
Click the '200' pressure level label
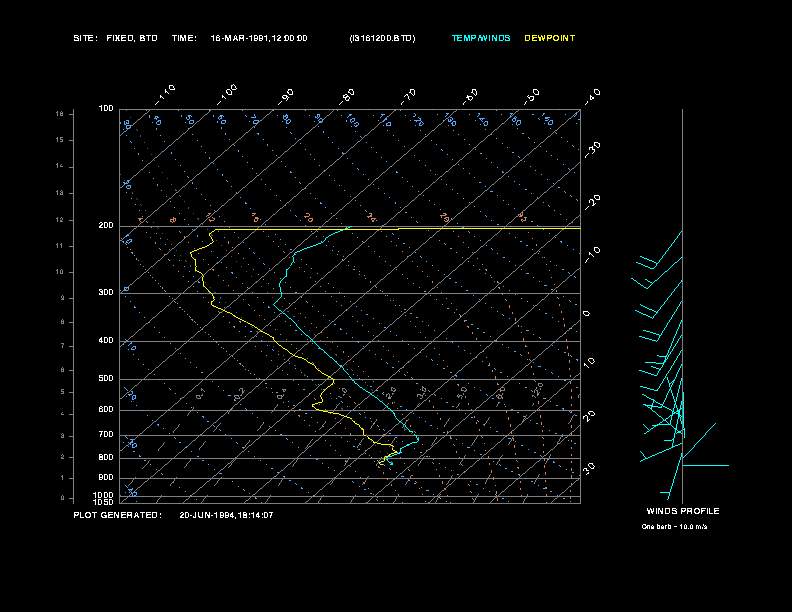pos(106,226)
